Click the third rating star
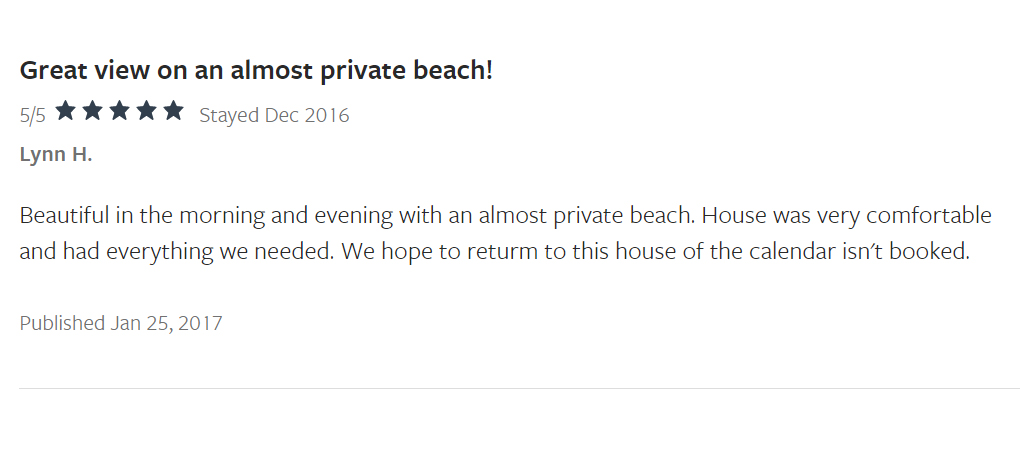 point(119,111)
